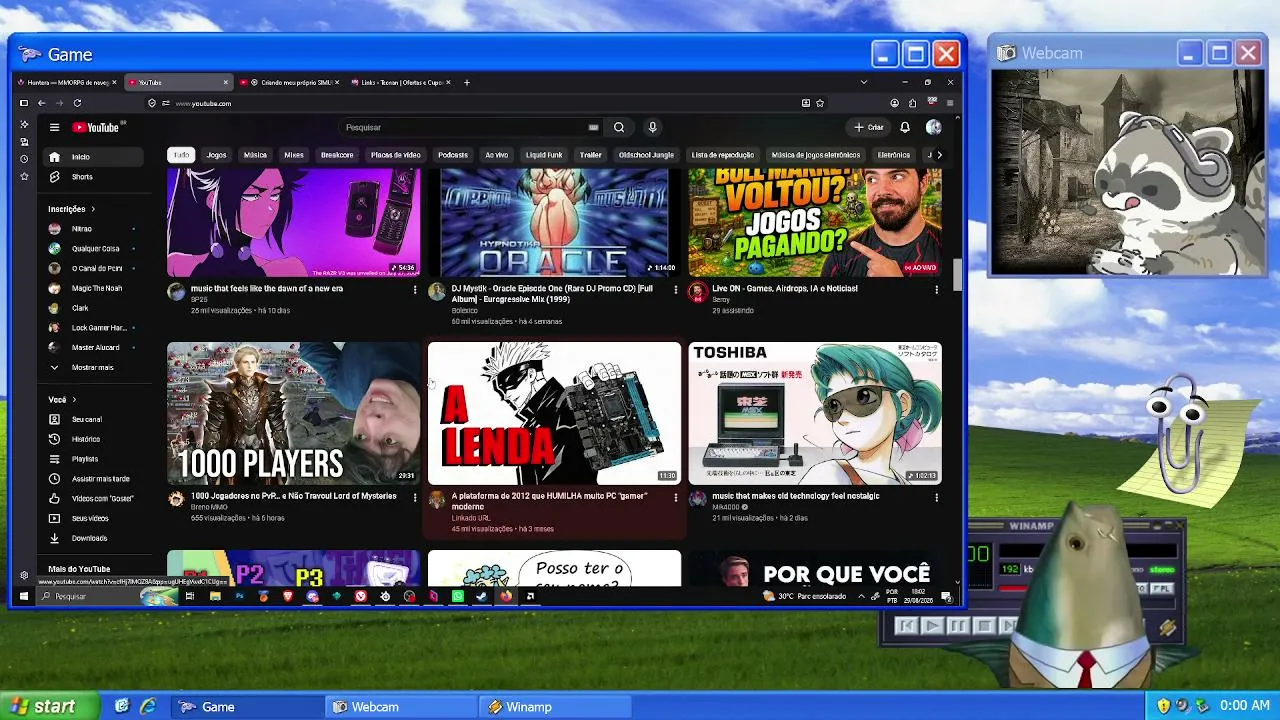
Task: Open WhatsApp from the inner taskbar
Action: [457, 596]
